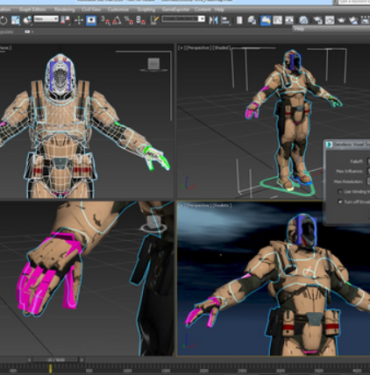The image size is (370, 375).
Task: Click the Render in Cloud teapot icon
Action: pyautogui.click(x=353, y=20)
